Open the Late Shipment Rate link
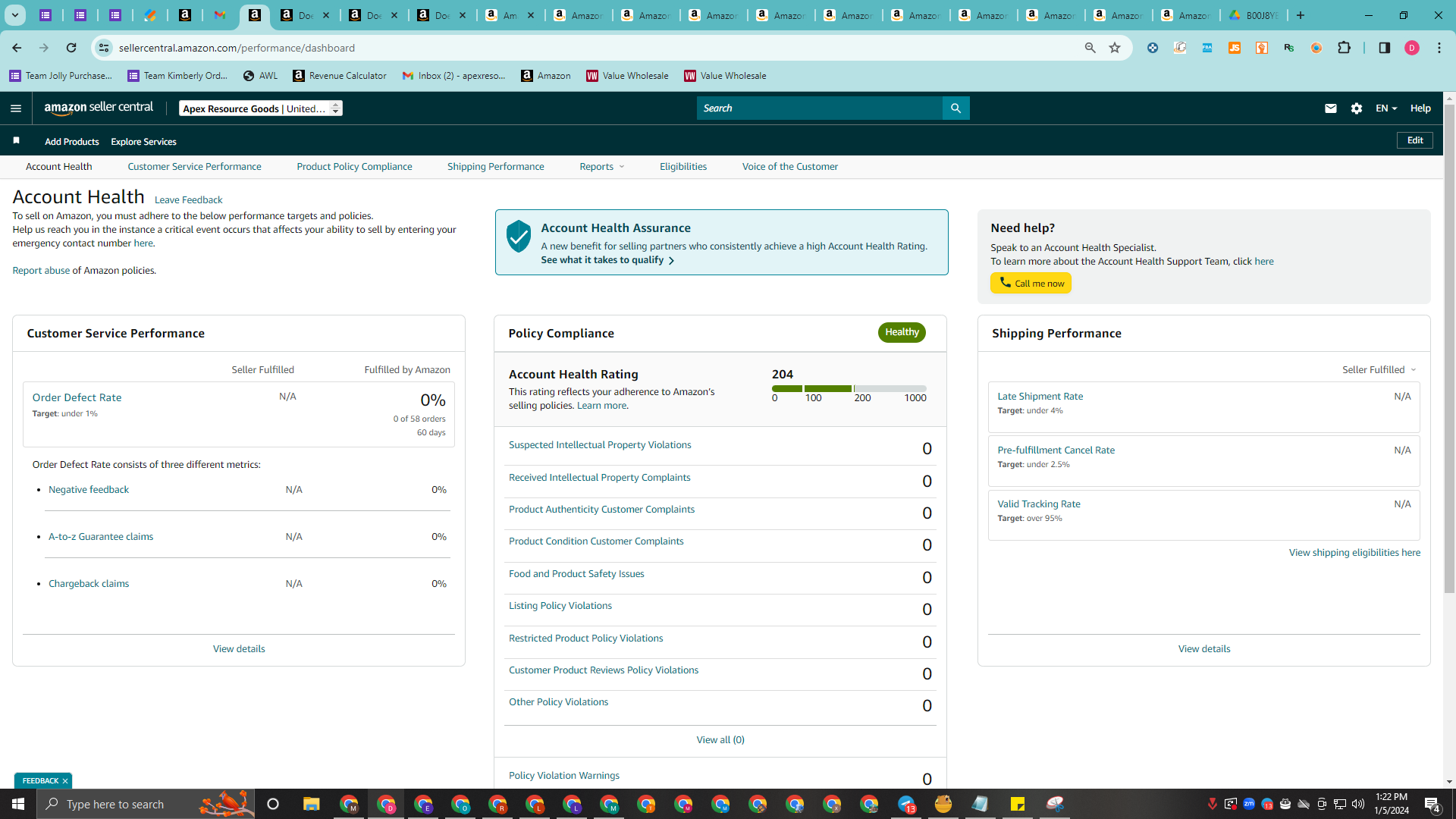Screen dimensions: 1456x819 point(1040,397)
